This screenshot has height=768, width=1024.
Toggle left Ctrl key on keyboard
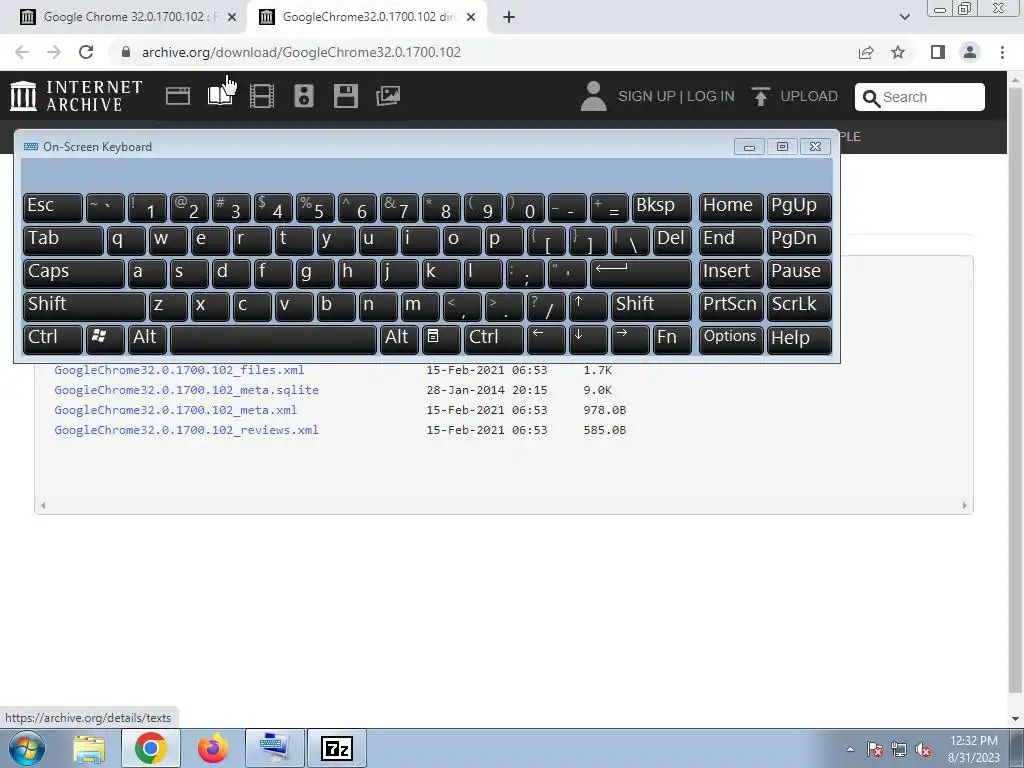click(x=52, y=338)
